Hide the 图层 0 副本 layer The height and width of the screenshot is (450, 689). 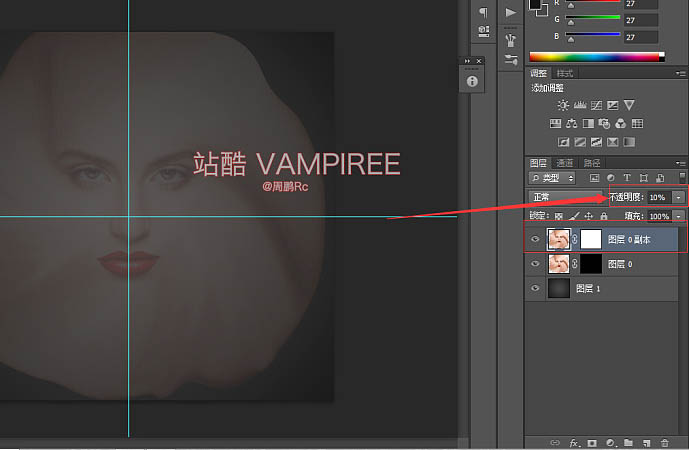535,239
